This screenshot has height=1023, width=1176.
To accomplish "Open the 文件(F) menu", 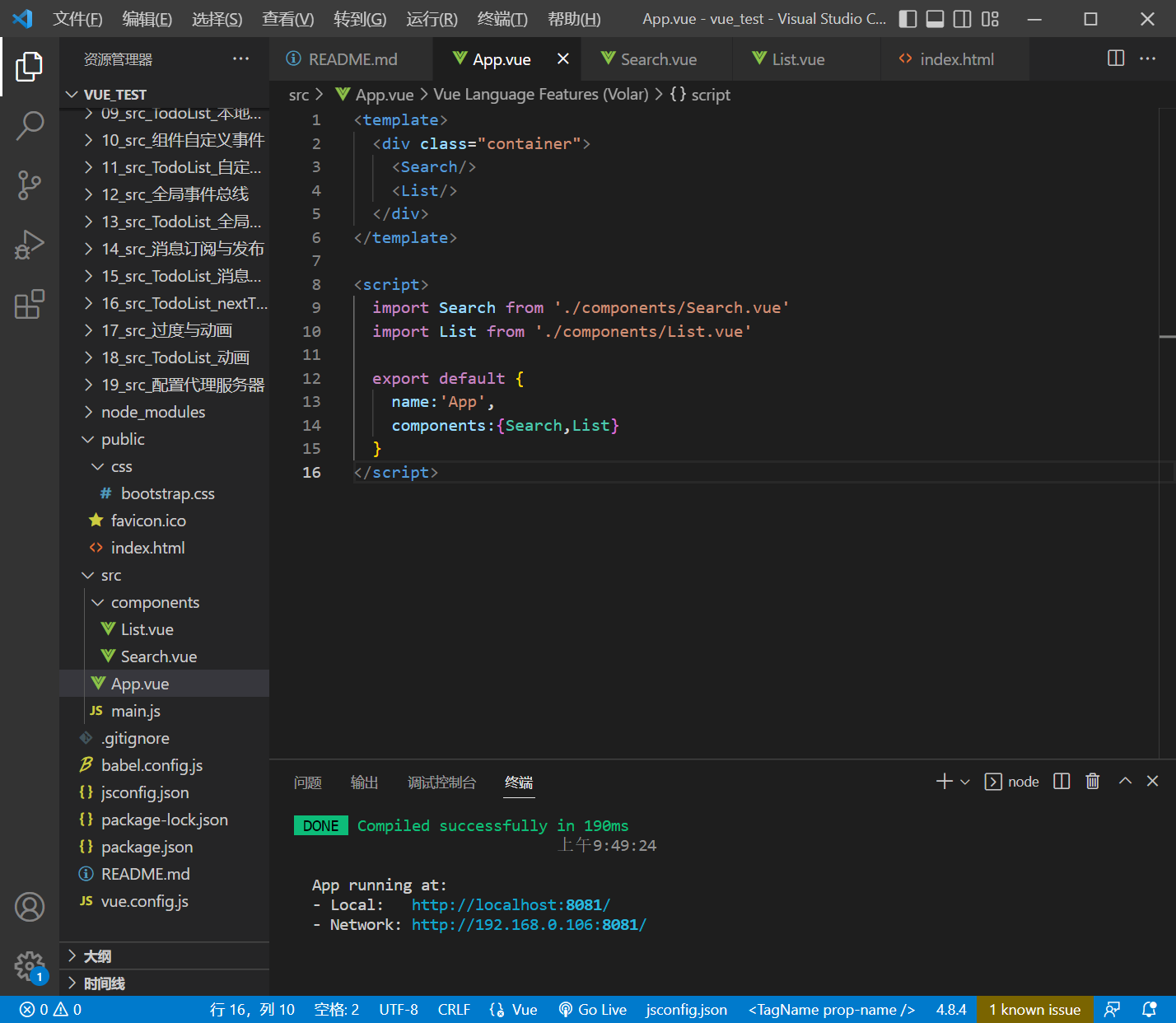I will point(77,19).
